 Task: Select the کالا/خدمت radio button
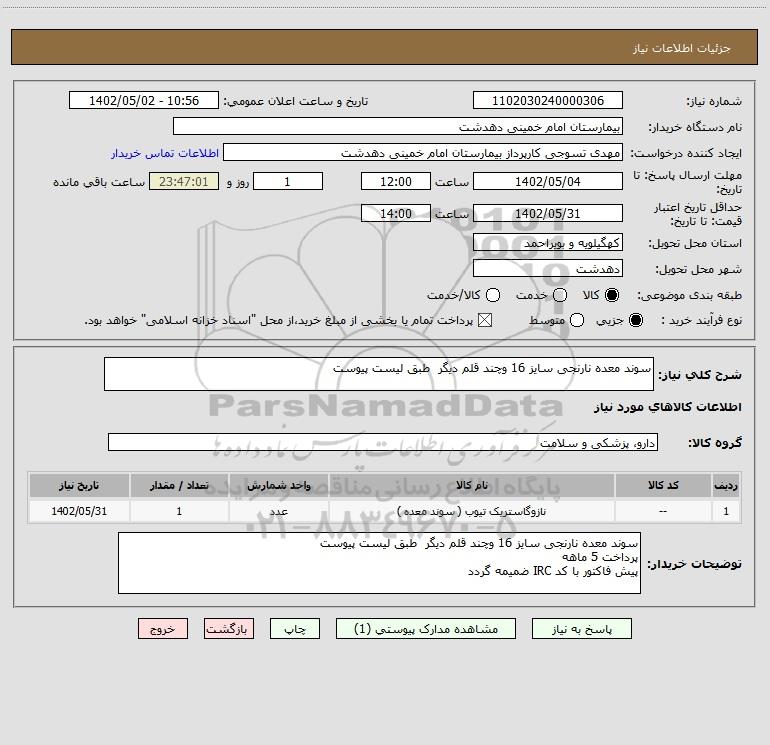click(493, 295)
